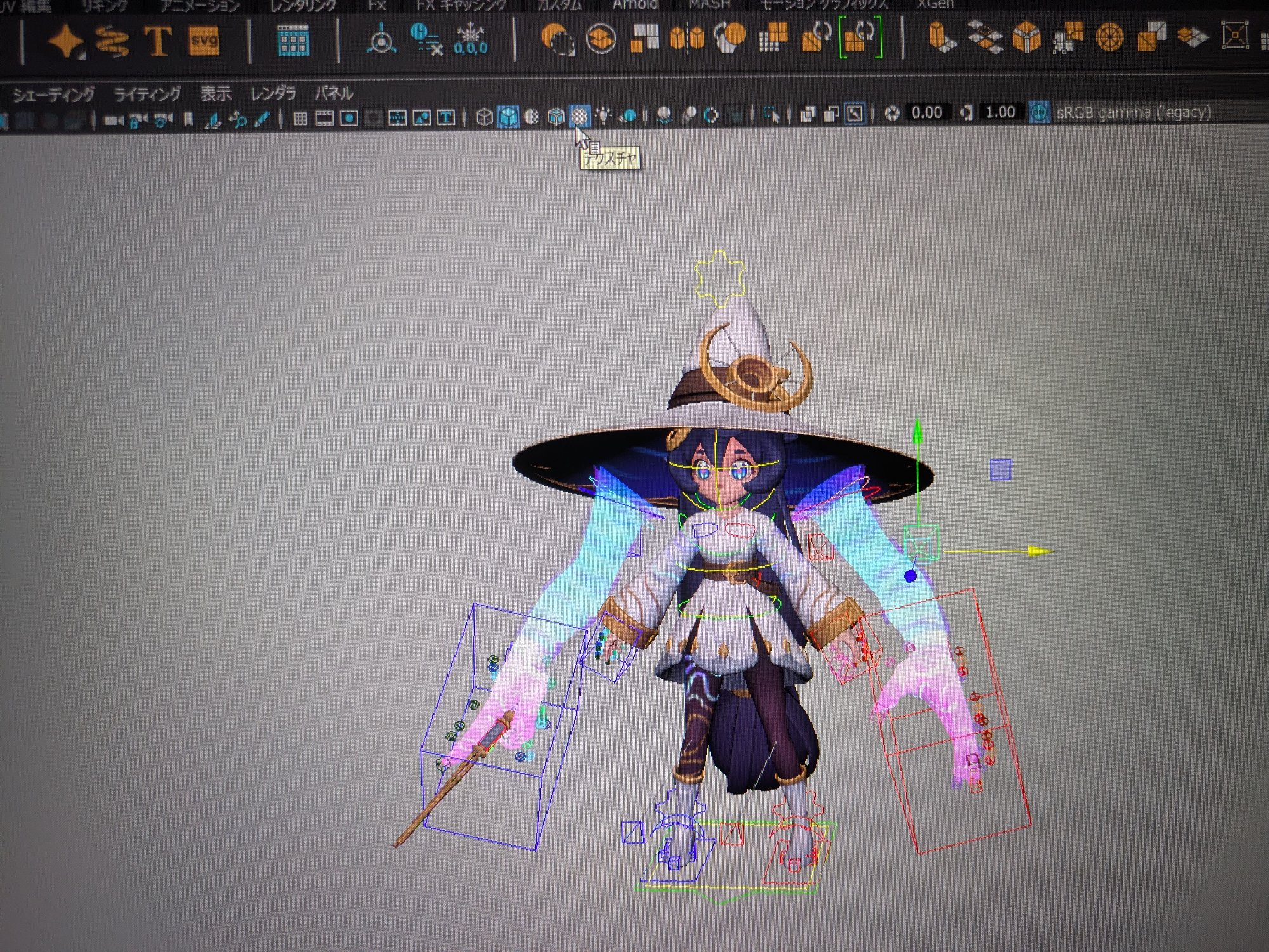Toggle Textured display mode
The image size is (1269, 952).
(x=579, y=116)
